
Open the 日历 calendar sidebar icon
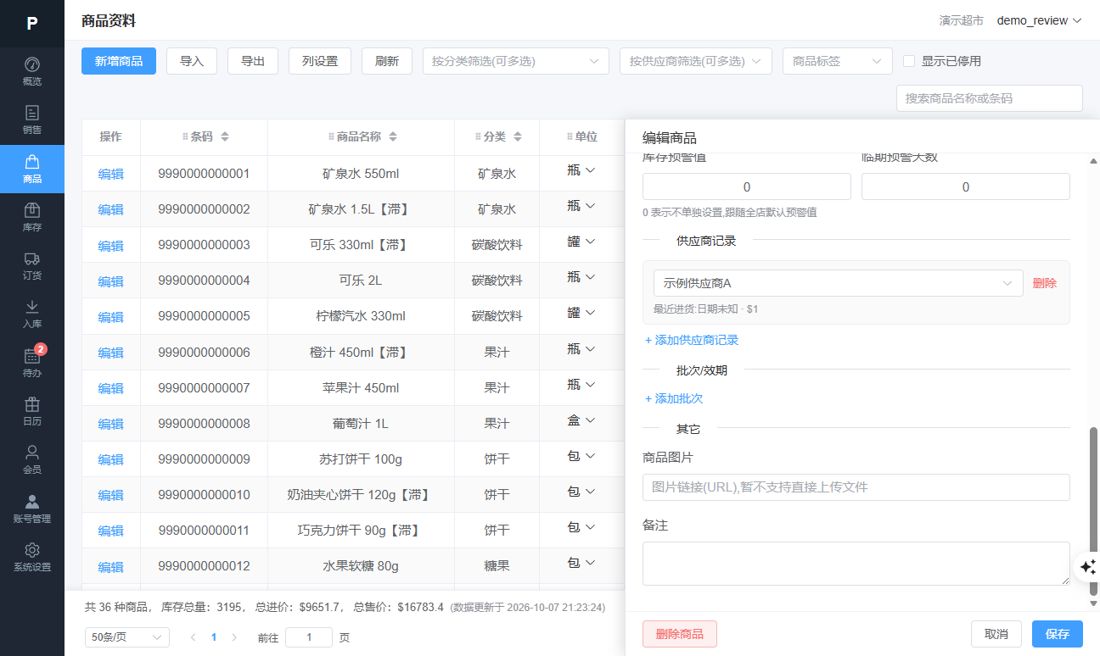pos(32,411)
